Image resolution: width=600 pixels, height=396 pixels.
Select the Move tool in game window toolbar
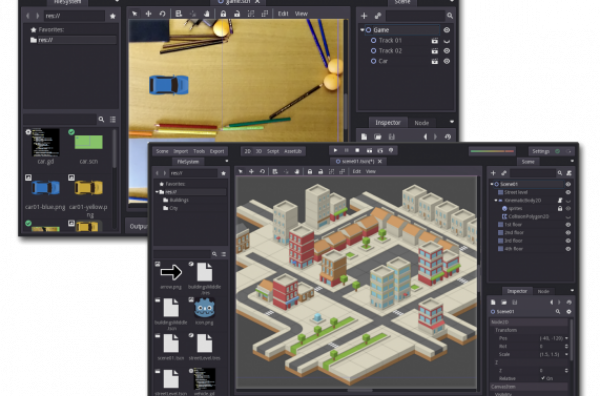click(x=148, y=14)
